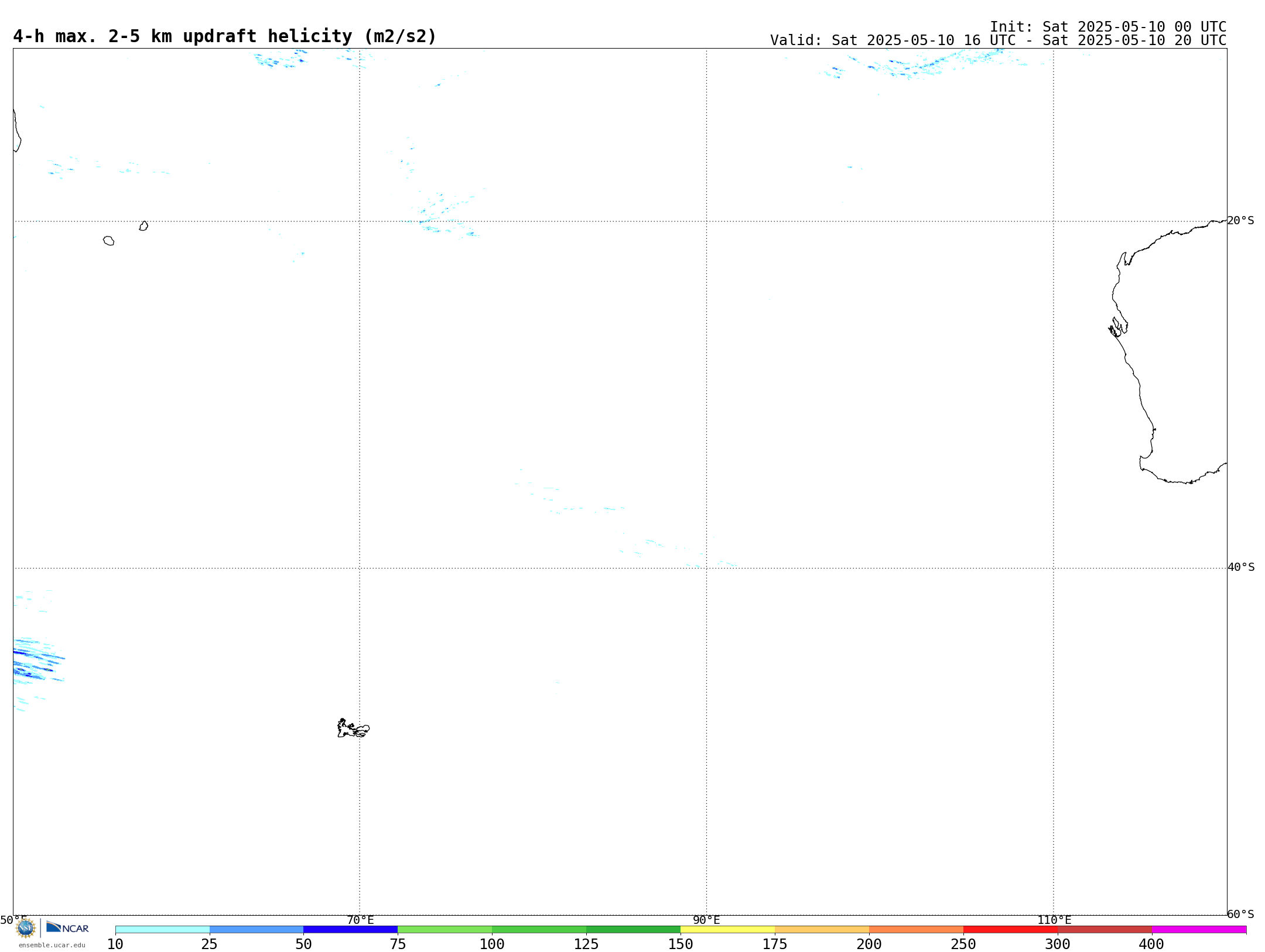Click the 40°S latitude label
Viewport: 1265px width, 952px height.
tap(1241, 567)
